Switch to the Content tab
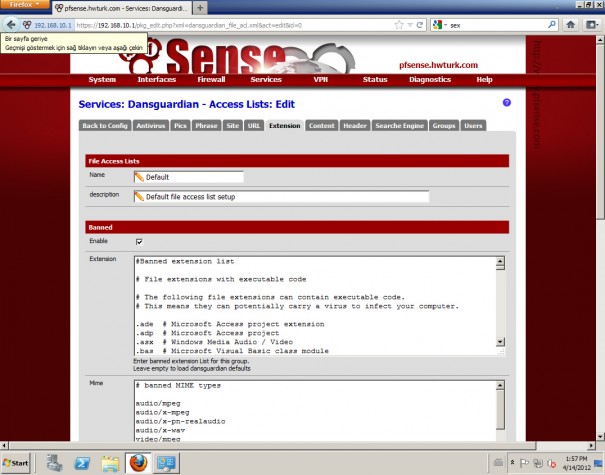Viewport: 605px width, 475px height. pos(321,126)
